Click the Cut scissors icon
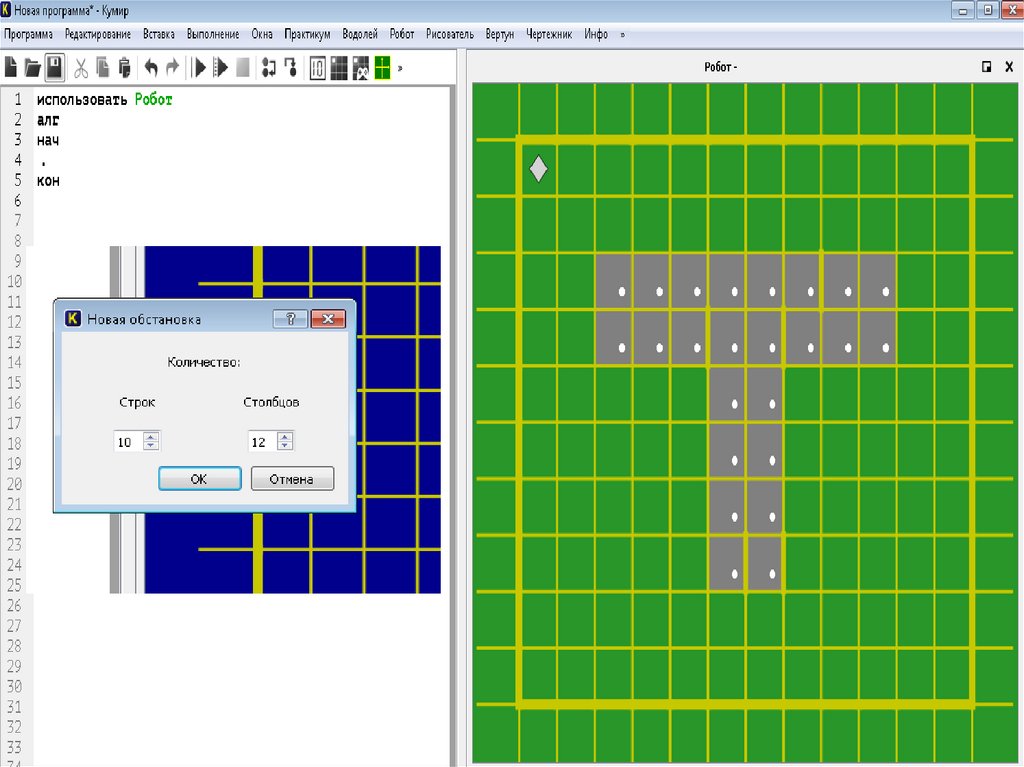 click(81, 68)
